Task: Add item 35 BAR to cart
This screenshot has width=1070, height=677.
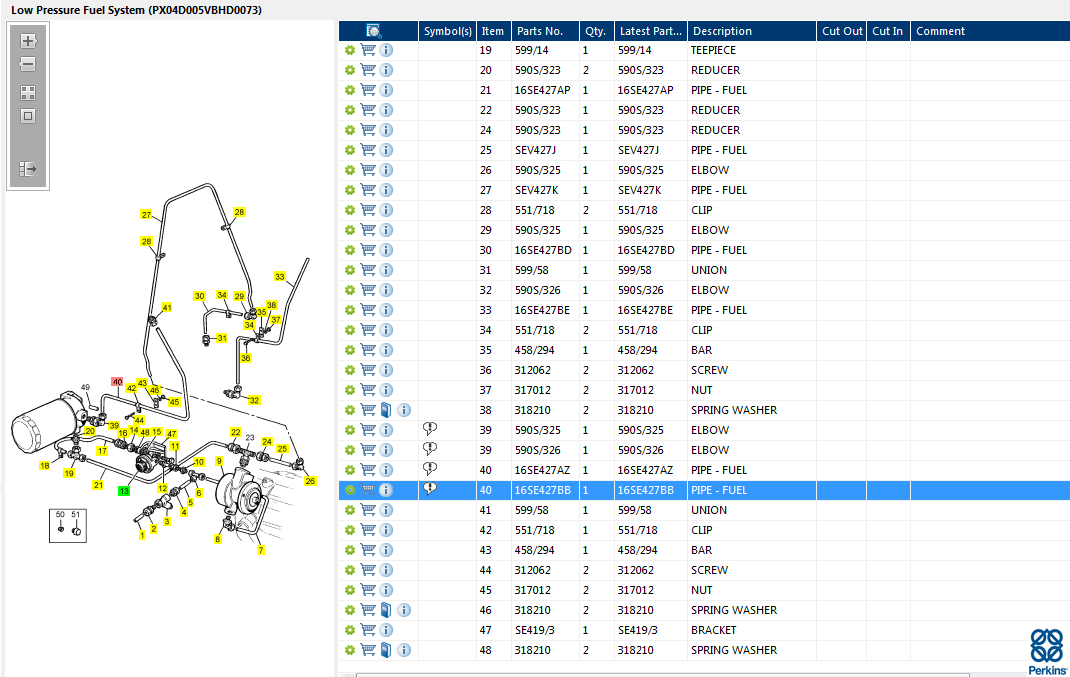Action: pyautogui.click(x=368, y=350)
